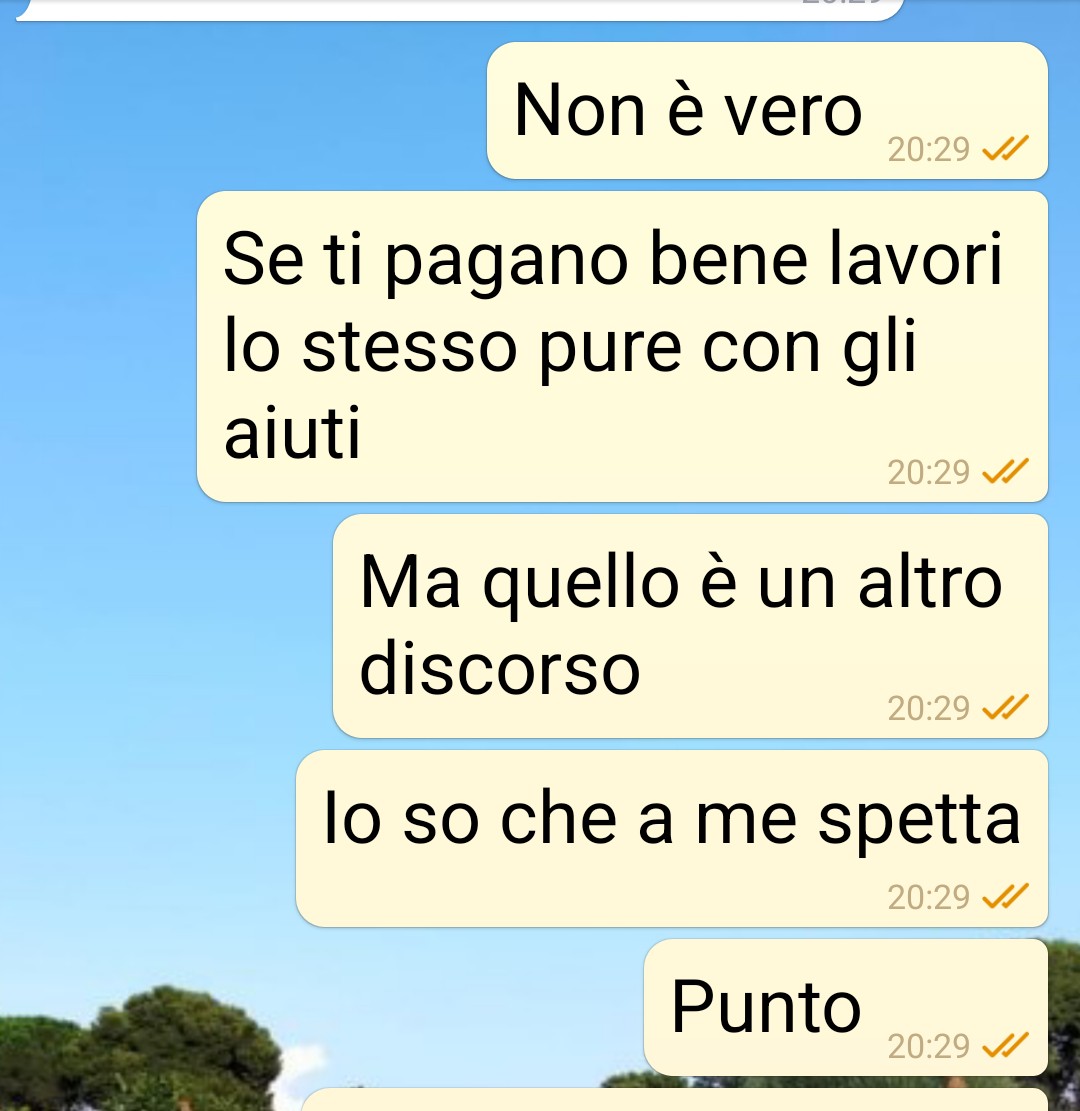The width and height of the screenshot is (1080, 1111).
Task: Select the 'Io so che a me spetta' message
Action: pyautogui.click(x=672, y=838)
